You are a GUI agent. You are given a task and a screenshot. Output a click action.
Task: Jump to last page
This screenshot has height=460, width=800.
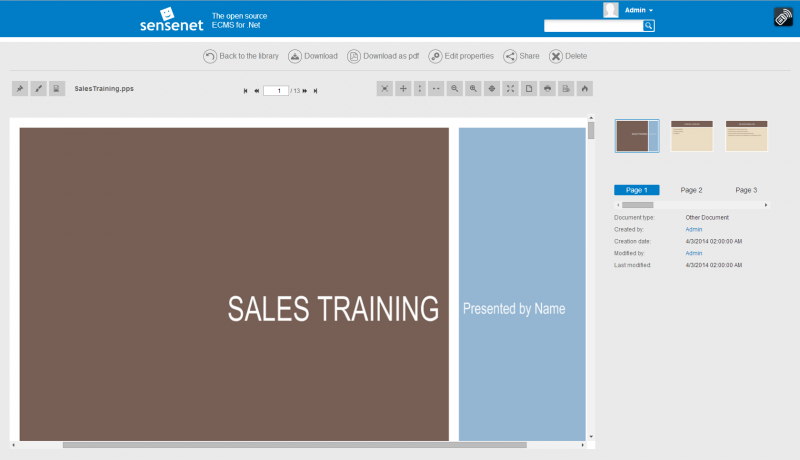click(x=315, y=91)
